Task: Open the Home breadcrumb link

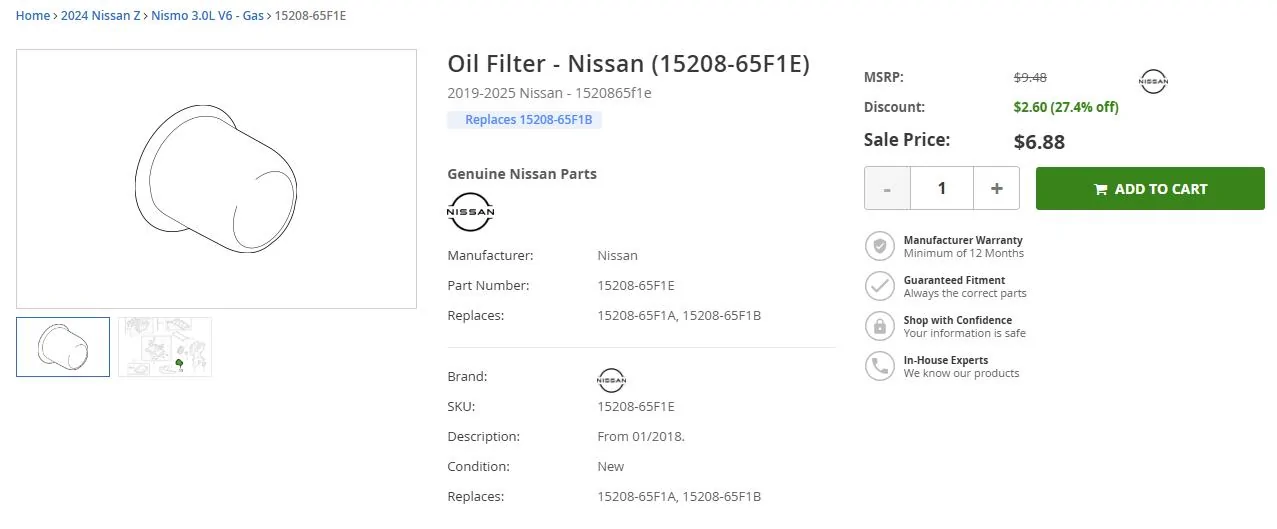Action: pos(33,16)
